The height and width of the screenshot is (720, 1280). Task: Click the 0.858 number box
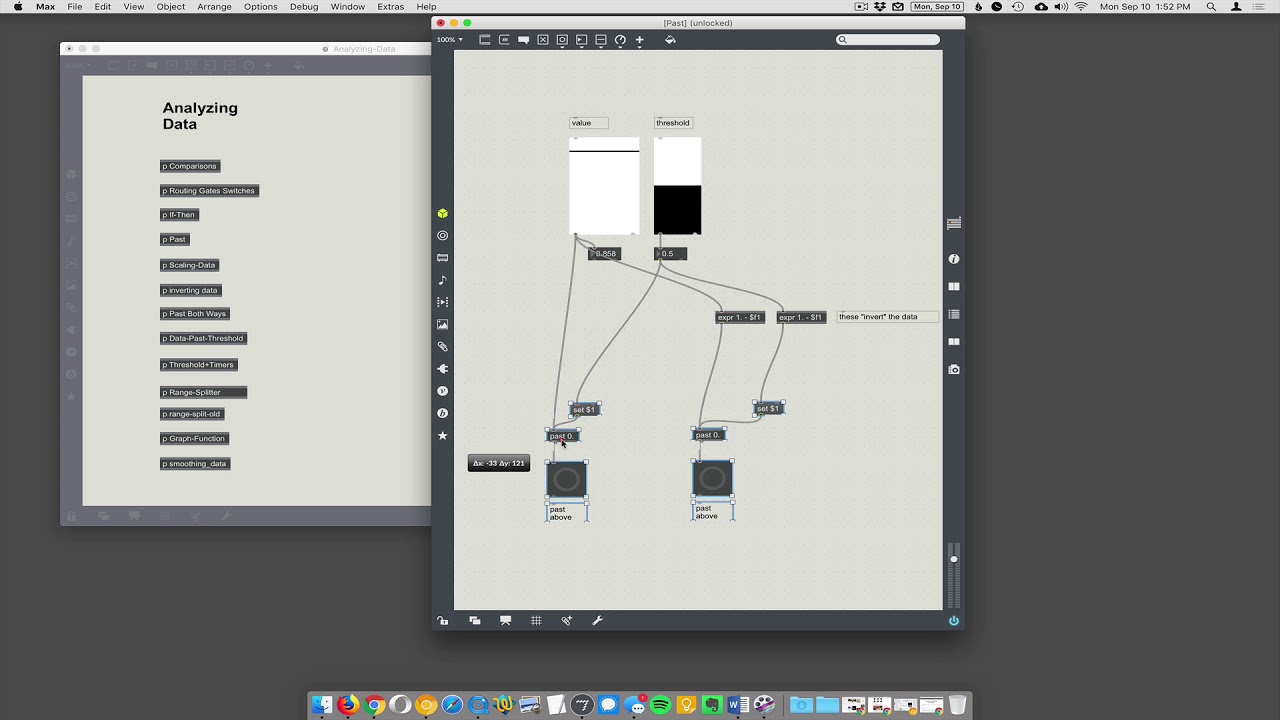pos(604,253)
